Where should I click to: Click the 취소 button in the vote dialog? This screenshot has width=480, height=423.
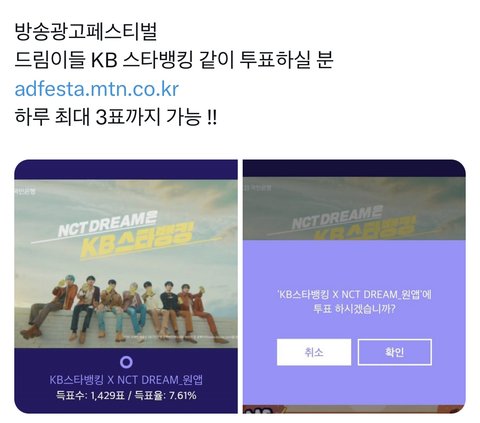[314, 352]
